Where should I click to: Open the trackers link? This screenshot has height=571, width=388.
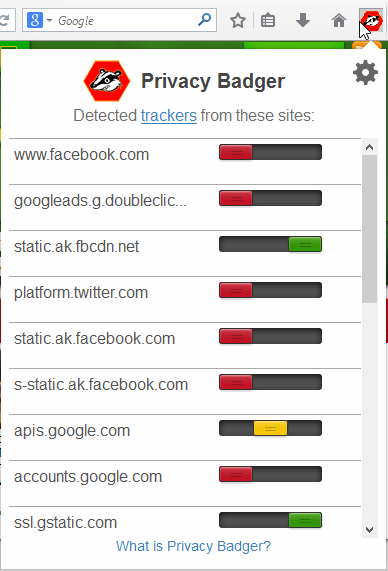[169, 116]
